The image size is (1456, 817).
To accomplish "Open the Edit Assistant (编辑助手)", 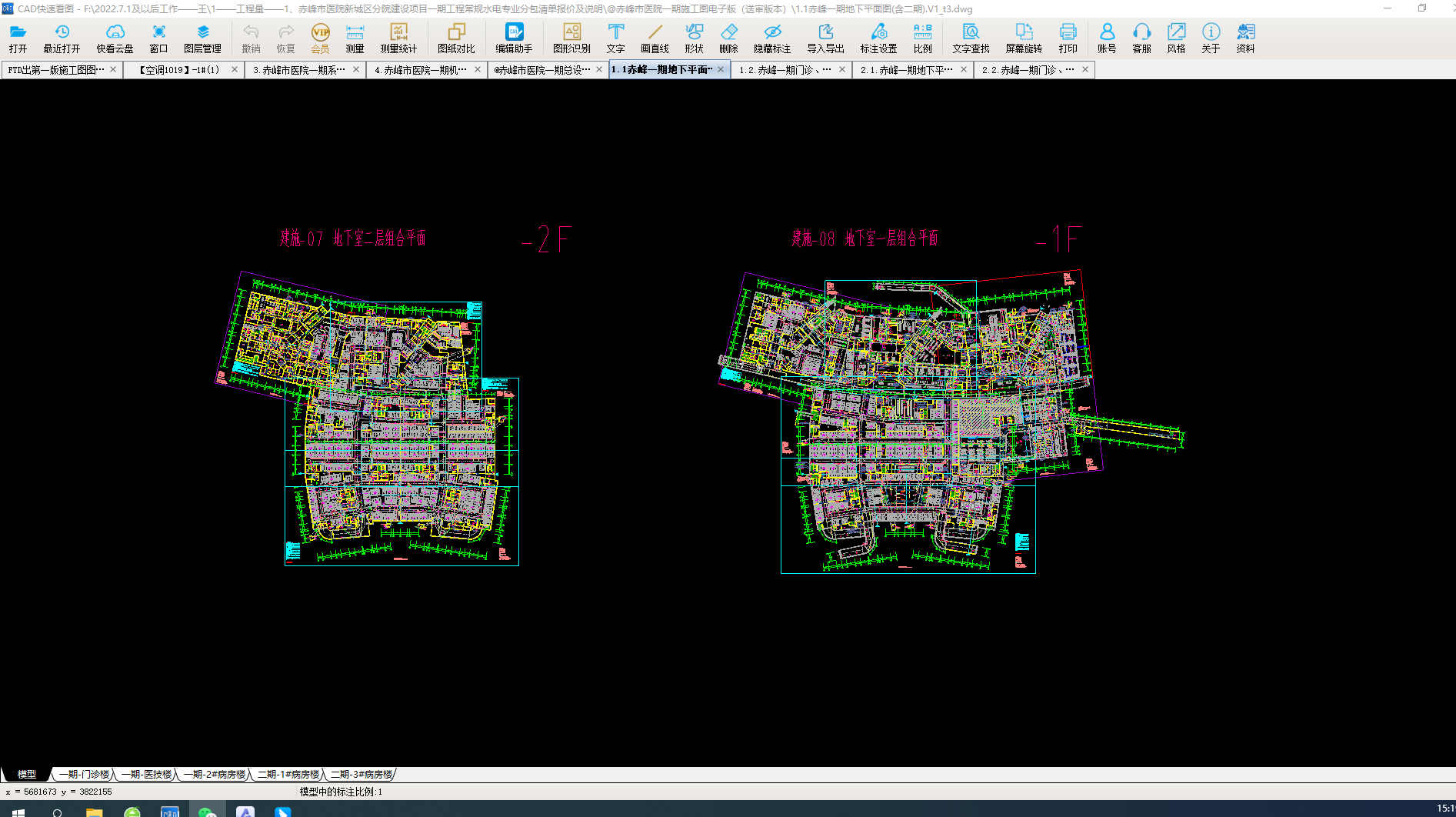I will tap(514, 38).
